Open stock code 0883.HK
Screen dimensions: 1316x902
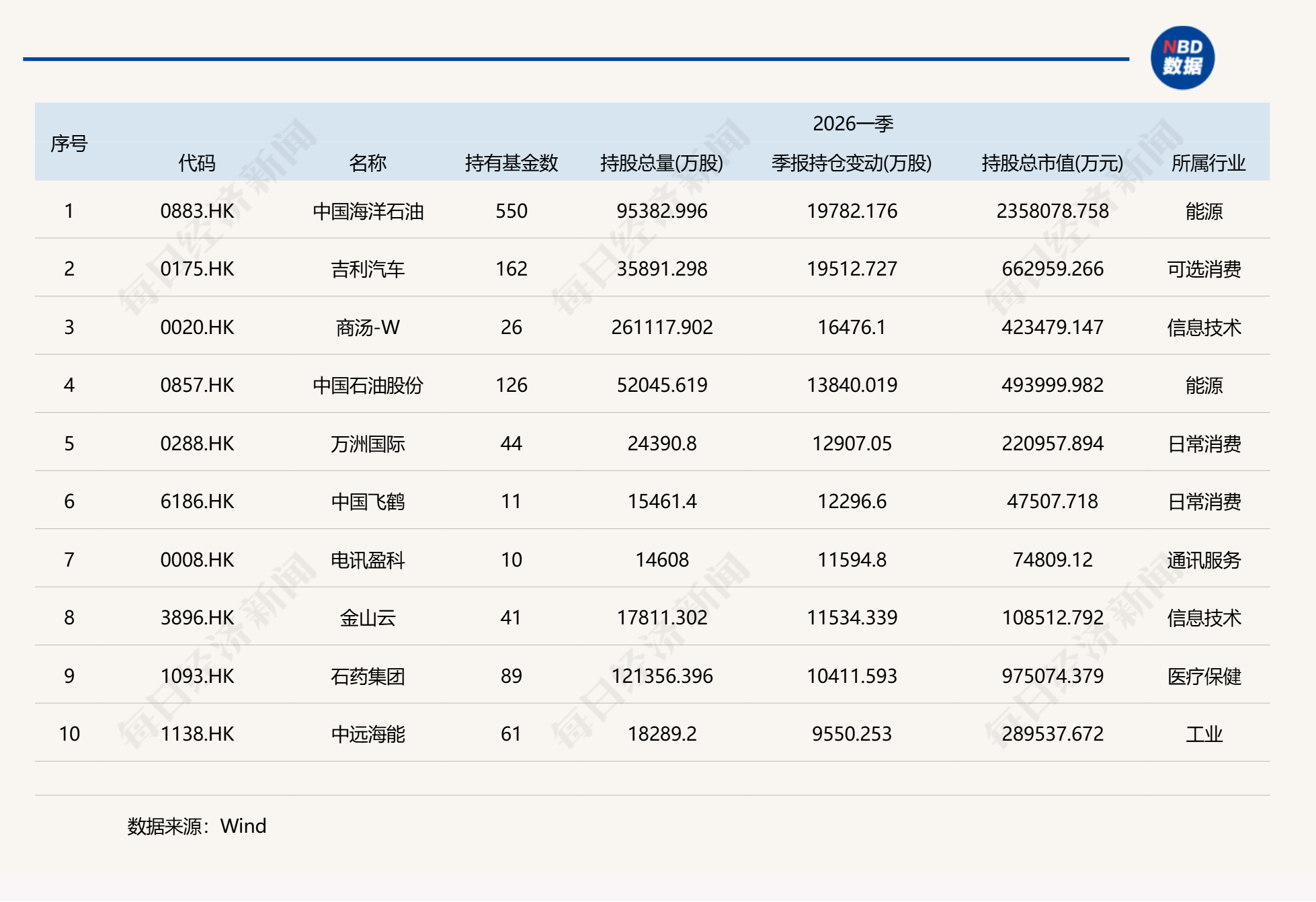coord(197,212)
